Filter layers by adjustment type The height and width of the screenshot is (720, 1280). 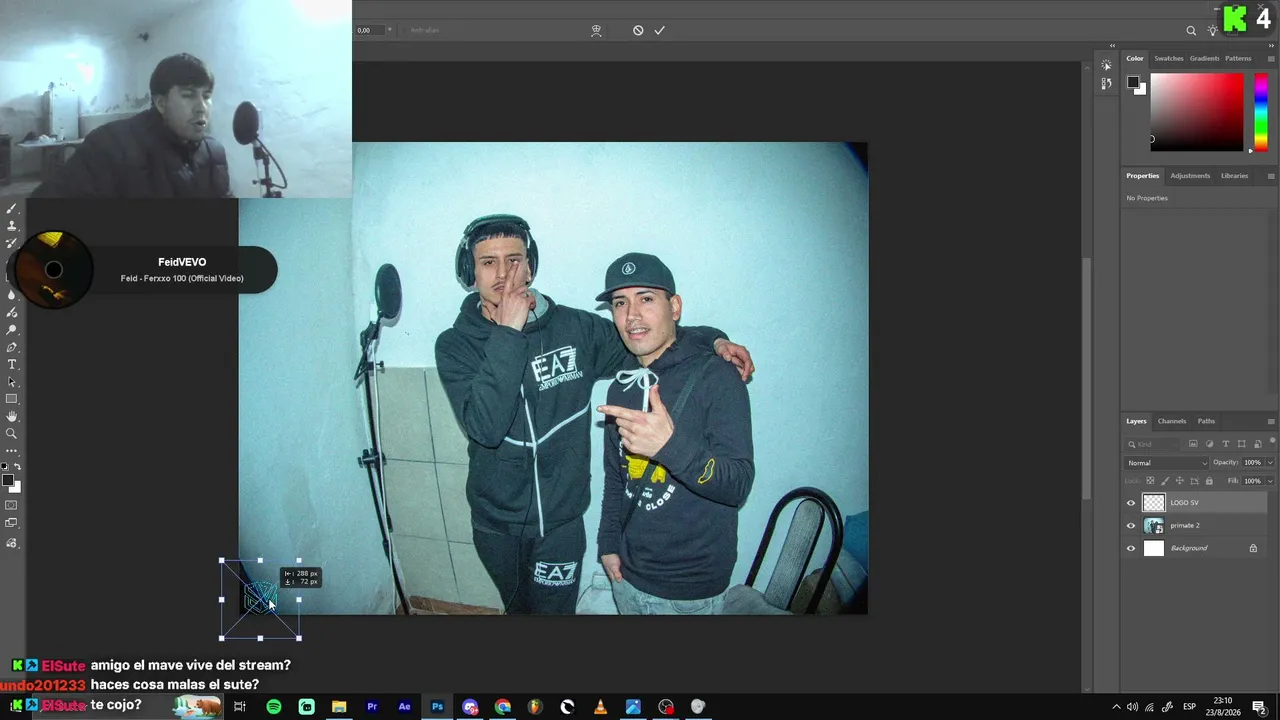(x=1209, y=444)
